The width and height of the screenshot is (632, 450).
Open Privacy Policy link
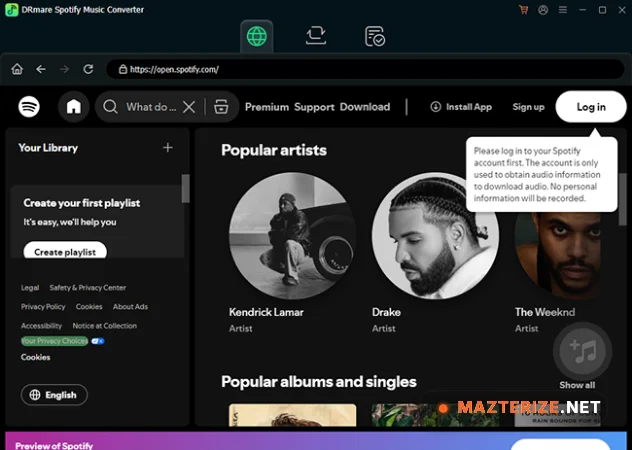point(43,306)
